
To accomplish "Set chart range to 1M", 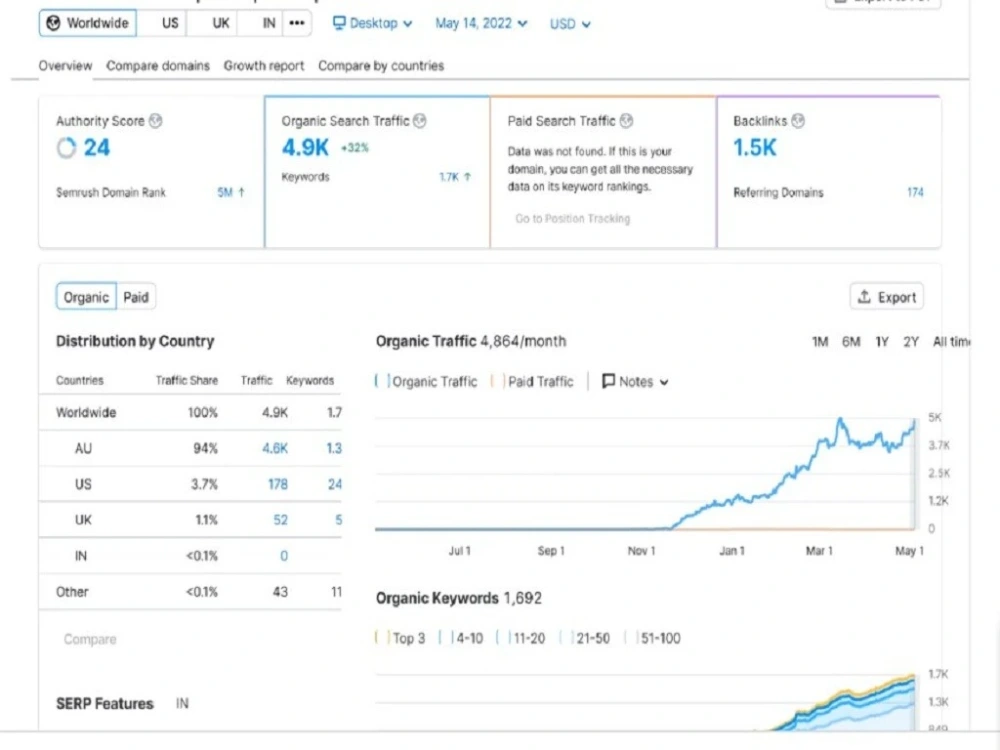I will point(820,342).
